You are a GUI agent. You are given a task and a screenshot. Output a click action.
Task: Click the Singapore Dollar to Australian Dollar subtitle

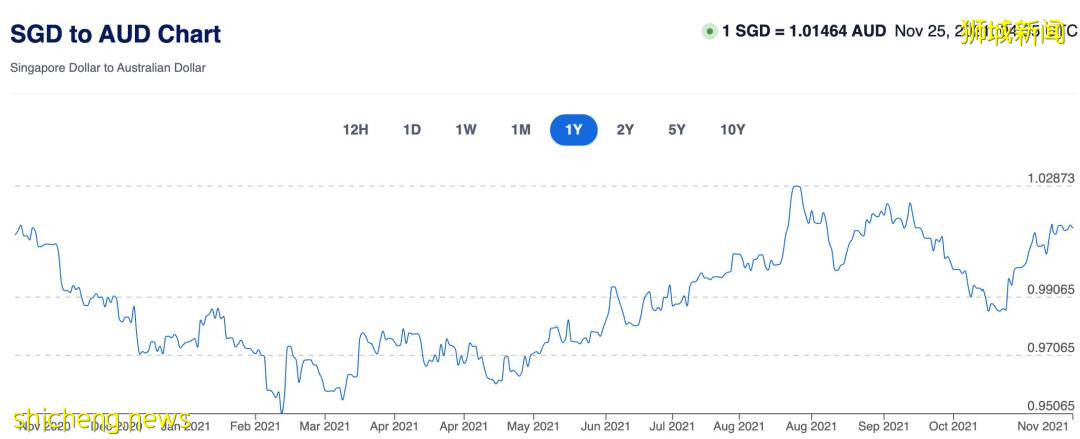(108, 68)
